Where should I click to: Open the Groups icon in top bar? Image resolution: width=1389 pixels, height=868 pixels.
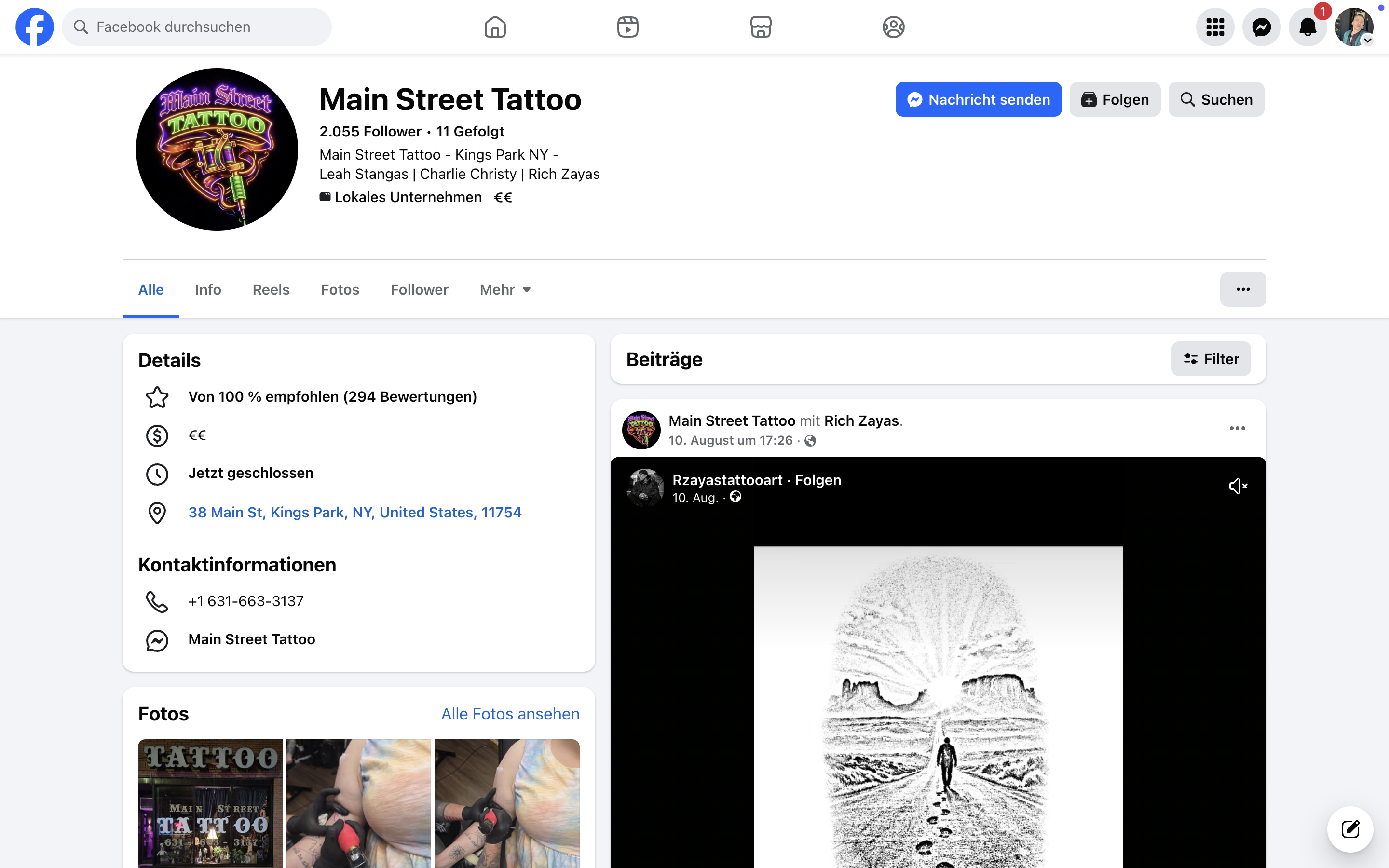pyautogui.click(x=893, y=27)
